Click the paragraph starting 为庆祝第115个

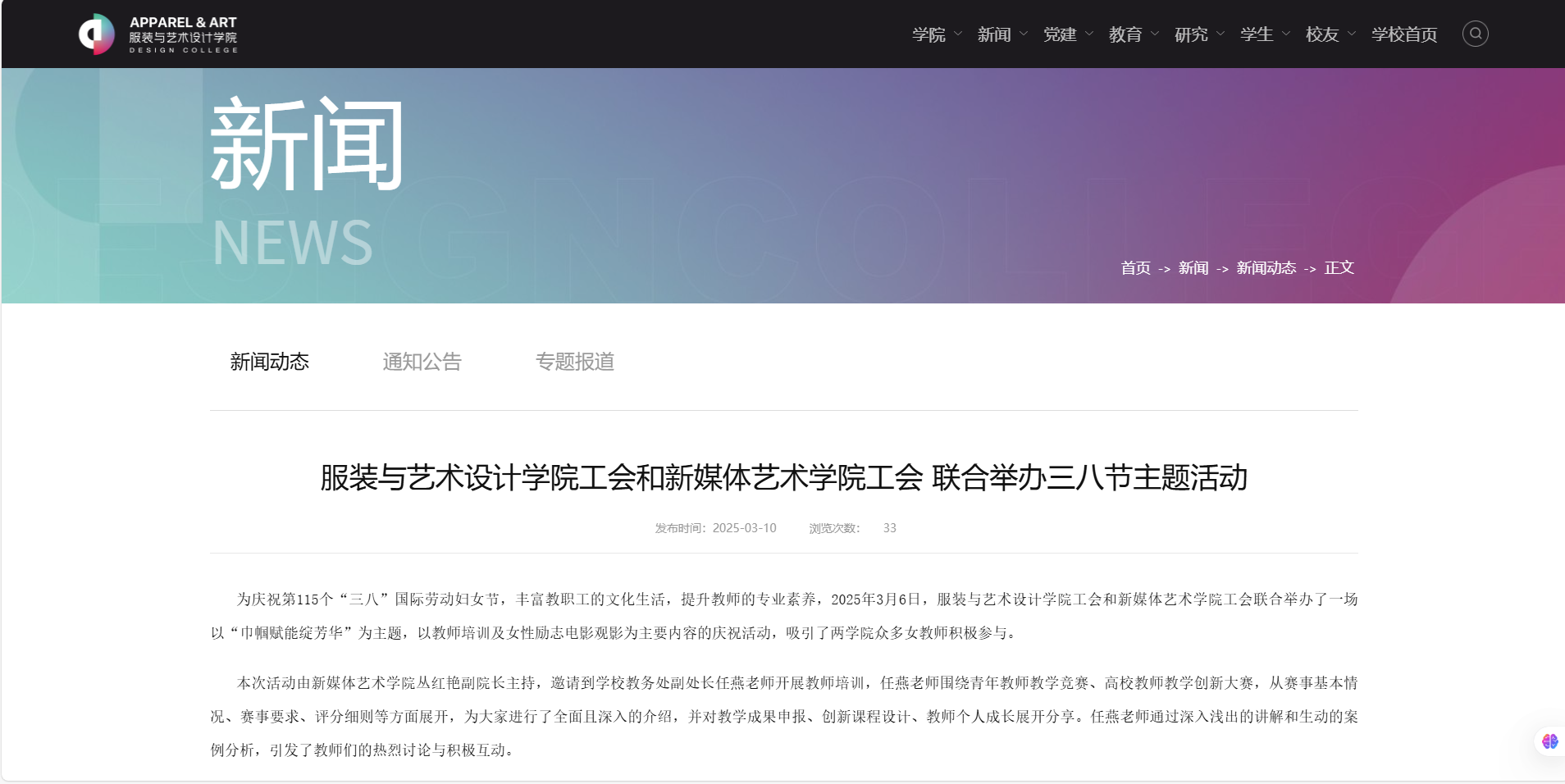pos(783,616)
